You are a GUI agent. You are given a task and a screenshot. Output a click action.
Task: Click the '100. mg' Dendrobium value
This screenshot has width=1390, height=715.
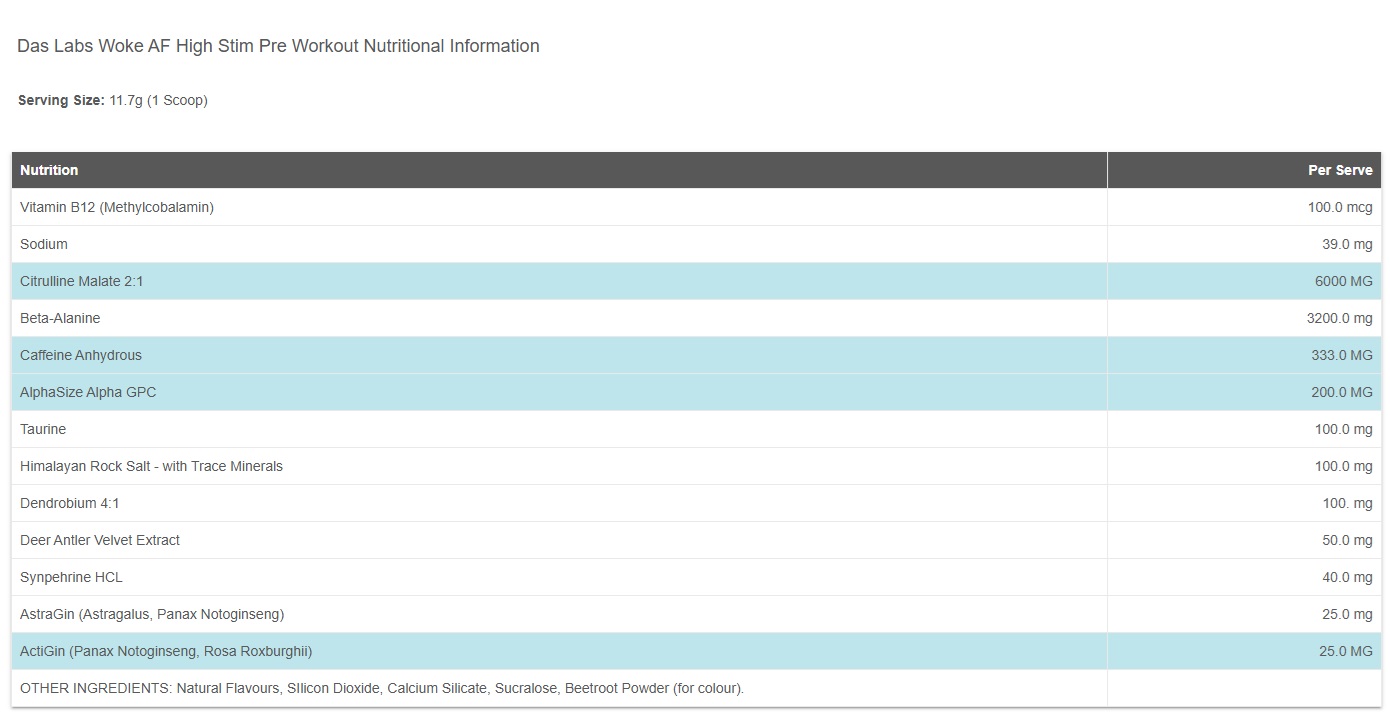click(x=1348, y=503)
